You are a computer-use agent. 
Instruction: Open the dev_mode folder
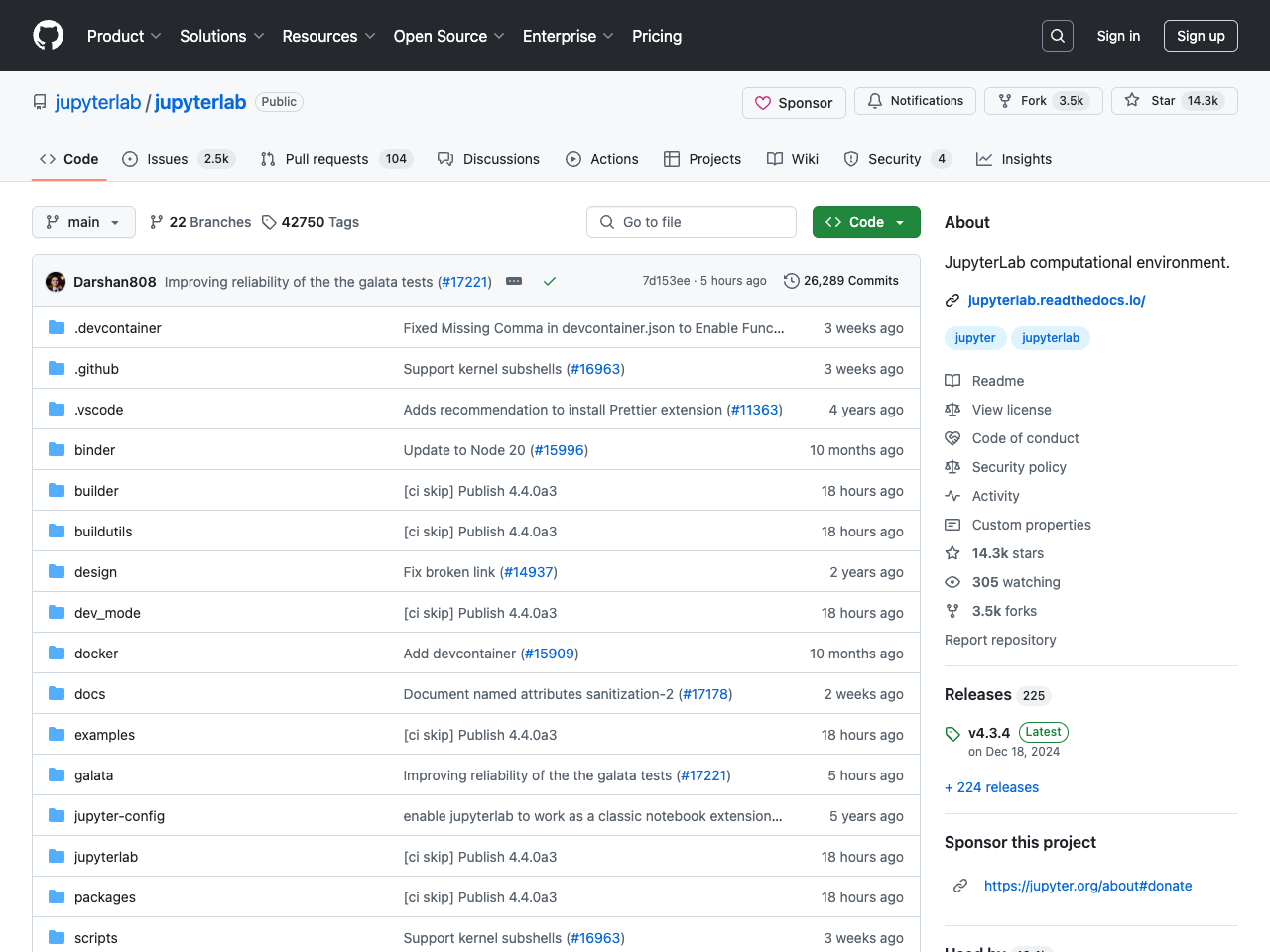(107, 613)
